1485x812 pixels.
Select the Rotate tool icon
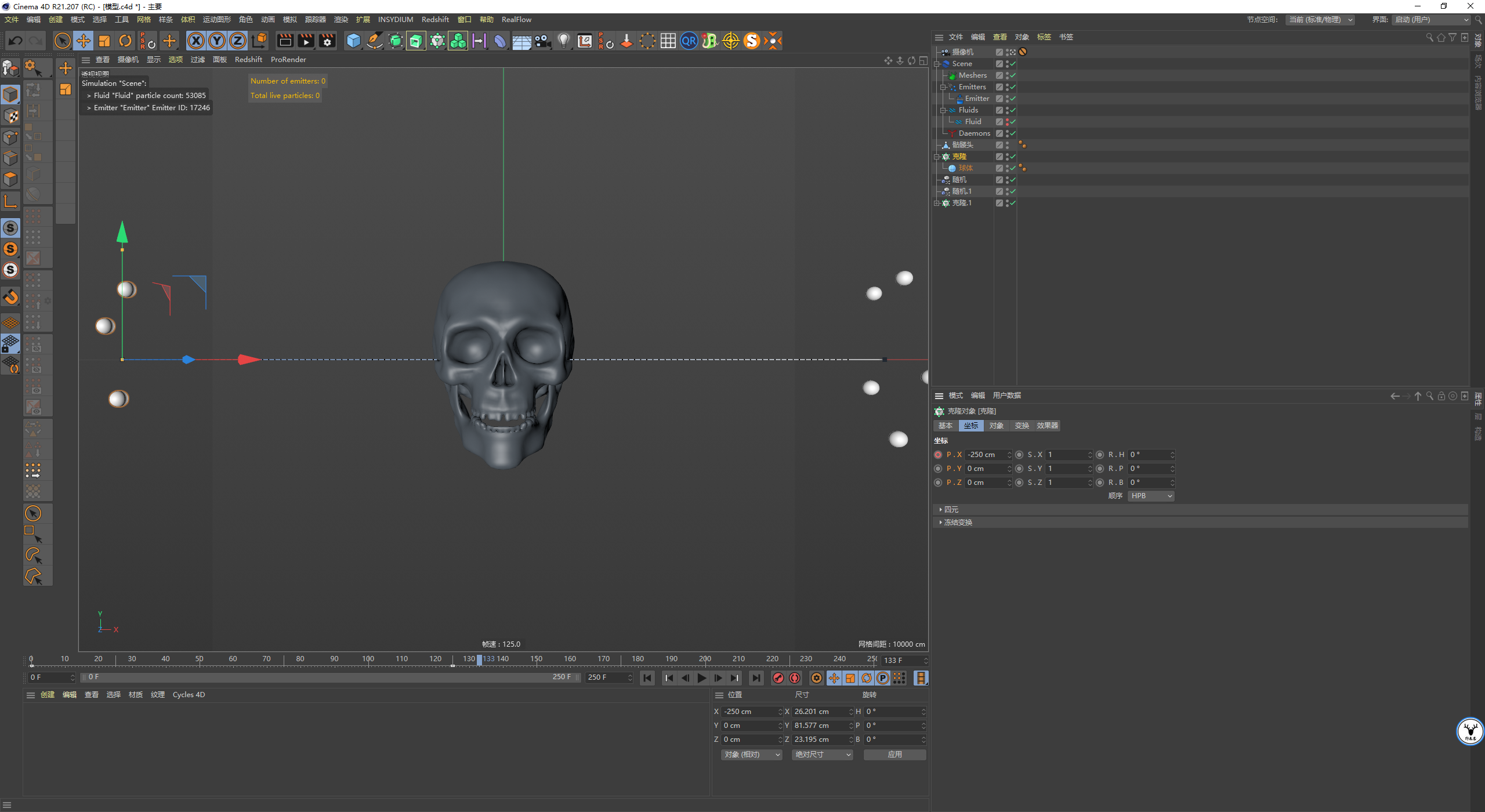coord(125,41)
